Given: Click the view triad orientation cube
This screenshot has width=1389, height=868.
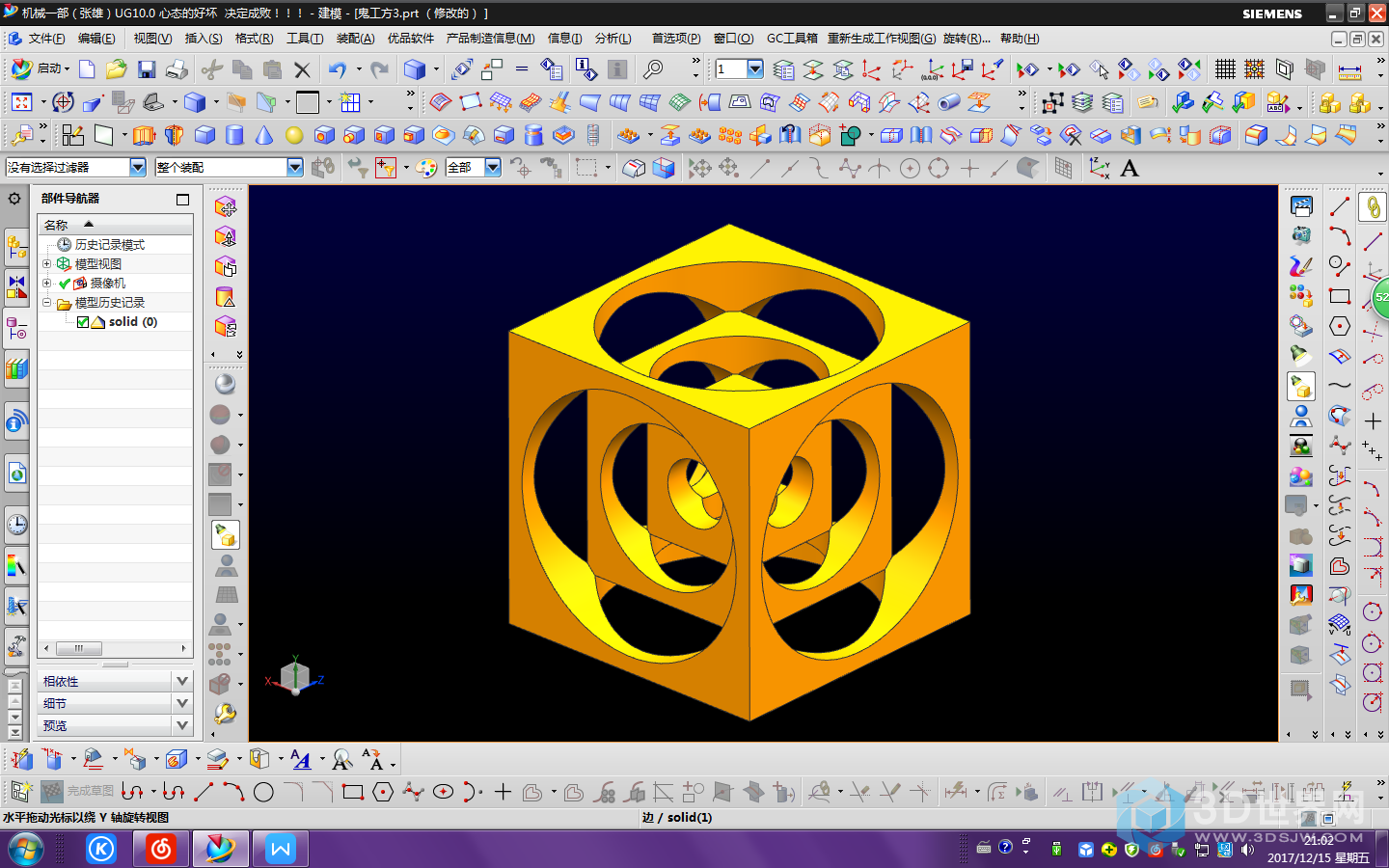Looking at the screenshot, I should click(295, 677).
